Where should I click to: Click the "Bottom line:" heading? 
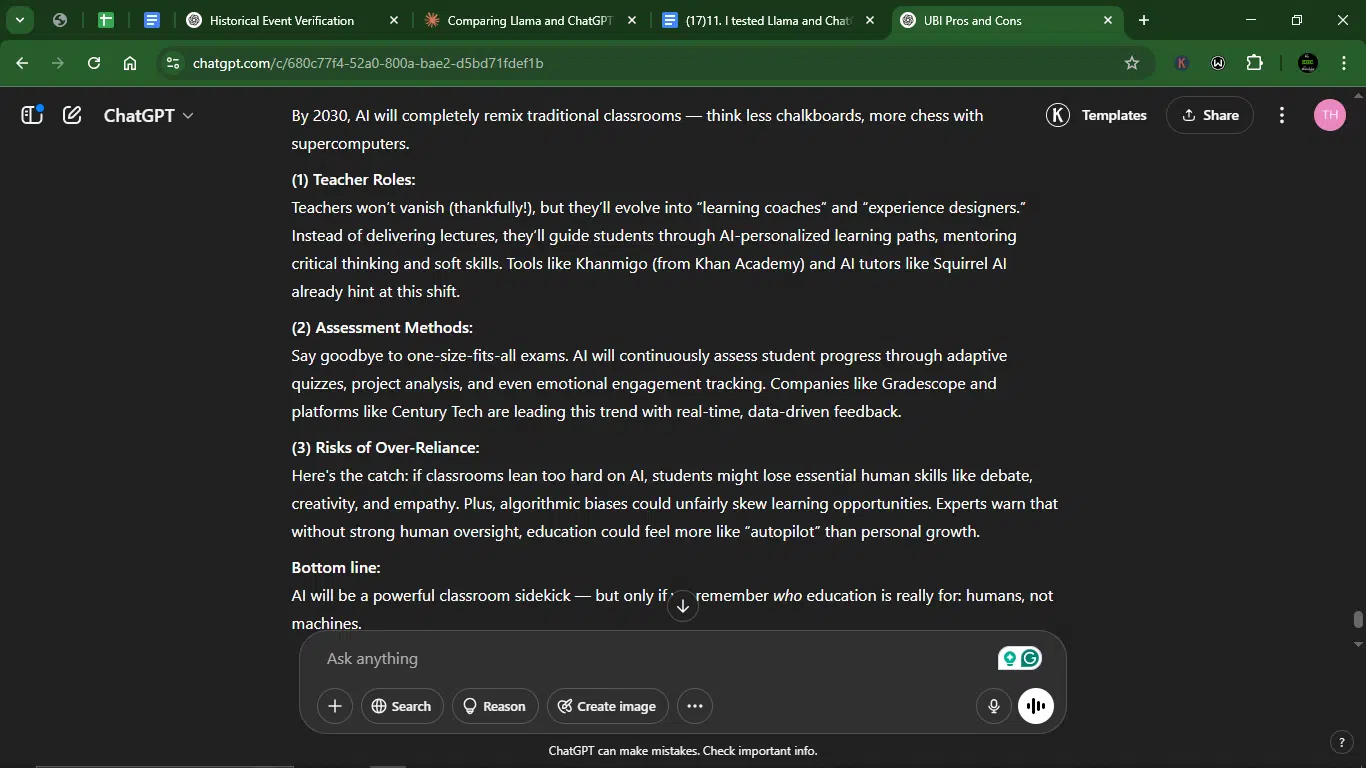(336, 568)
